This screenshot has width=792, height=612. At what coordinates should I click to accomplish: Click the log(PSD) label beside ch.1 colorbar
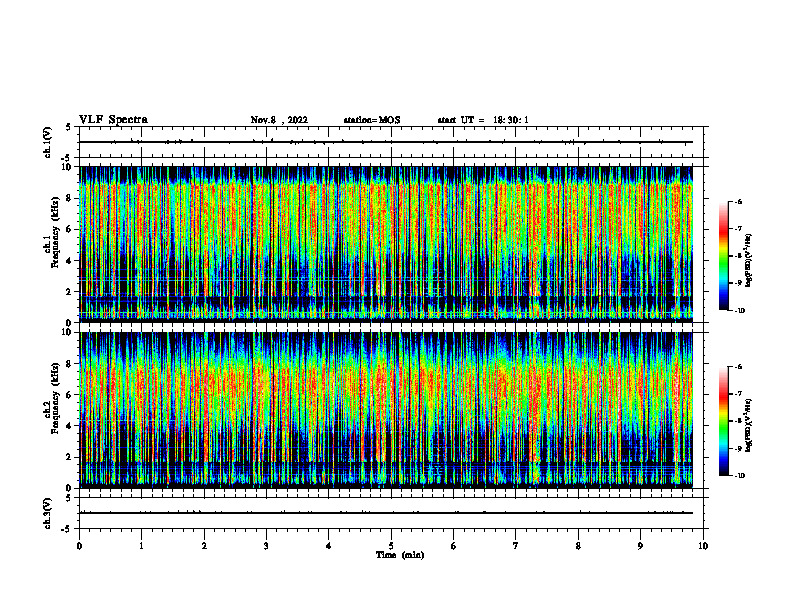pyautogui.click(x=749, y=260)
